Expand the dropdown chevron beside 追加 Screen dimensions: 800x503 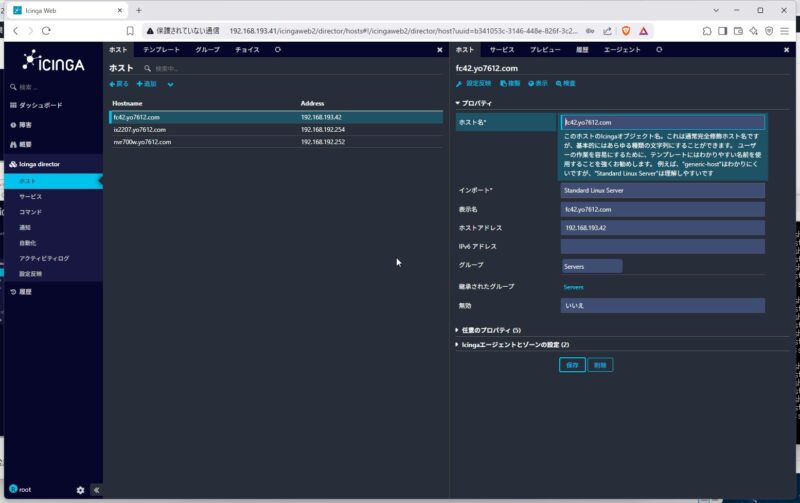click(x=170, y=85)
